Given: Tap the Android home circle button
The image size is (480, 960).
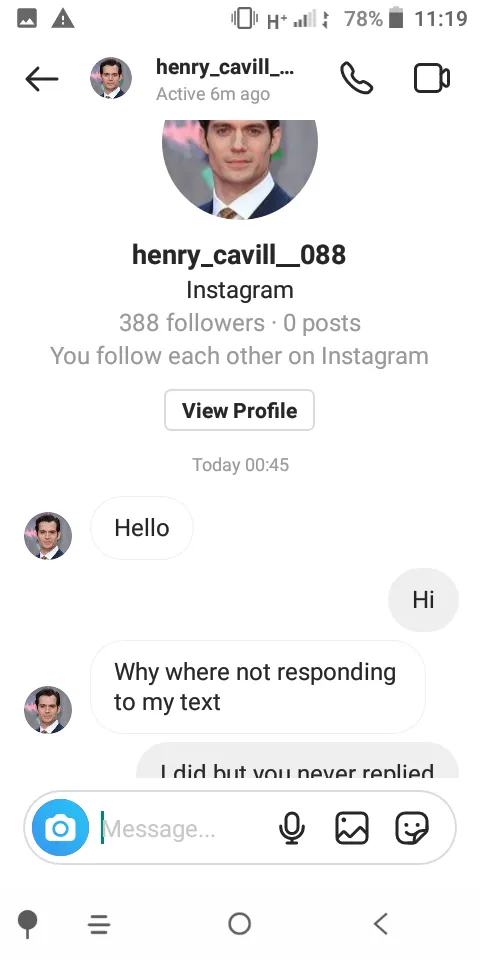Looking at the screenshot, I should coord(239,923).
